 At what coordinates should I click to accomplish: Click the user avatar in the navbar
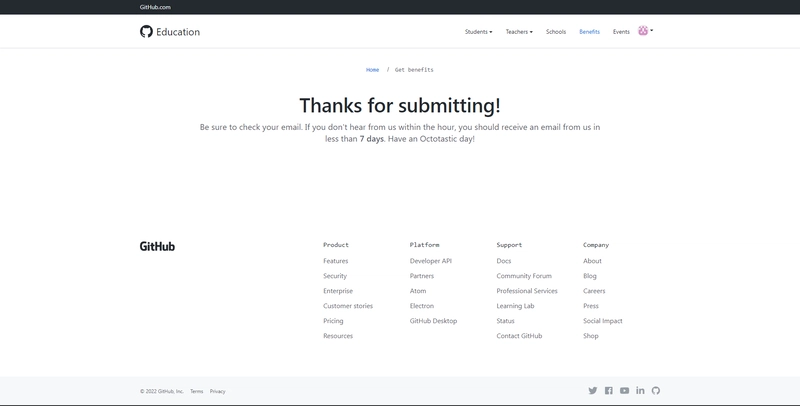pos(643,31)
